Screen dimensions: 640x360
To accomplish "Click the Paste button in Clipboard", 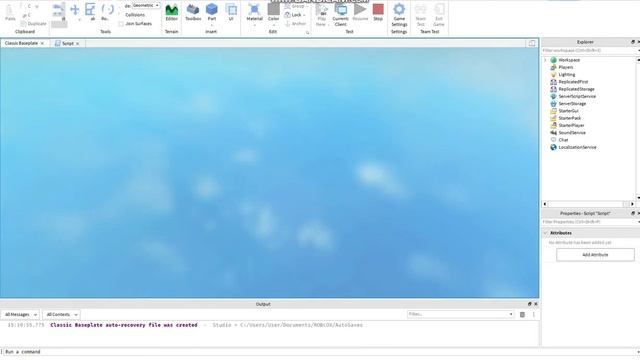I will (x=10, y=13).
